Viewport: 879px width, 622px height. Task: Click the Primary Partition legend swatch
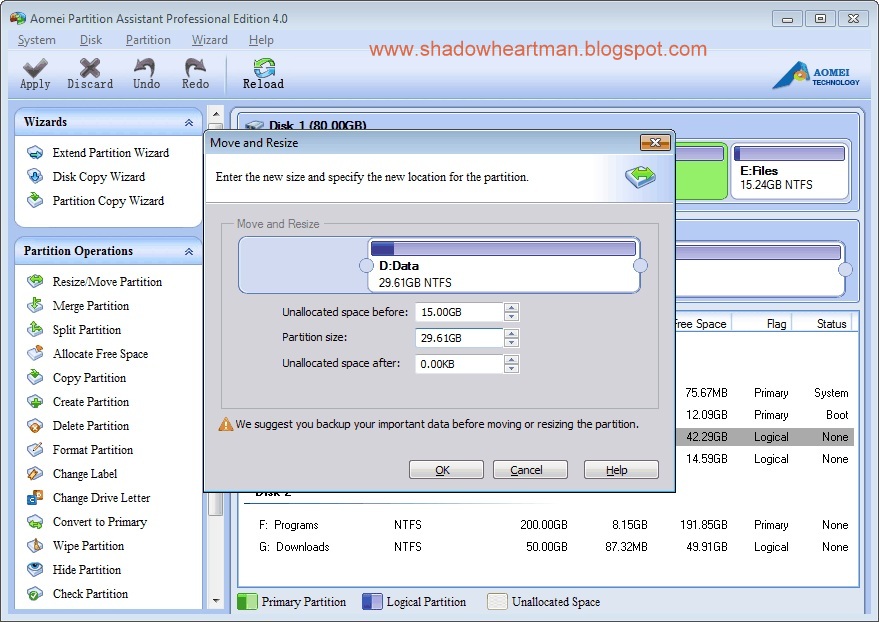[247, 601]
